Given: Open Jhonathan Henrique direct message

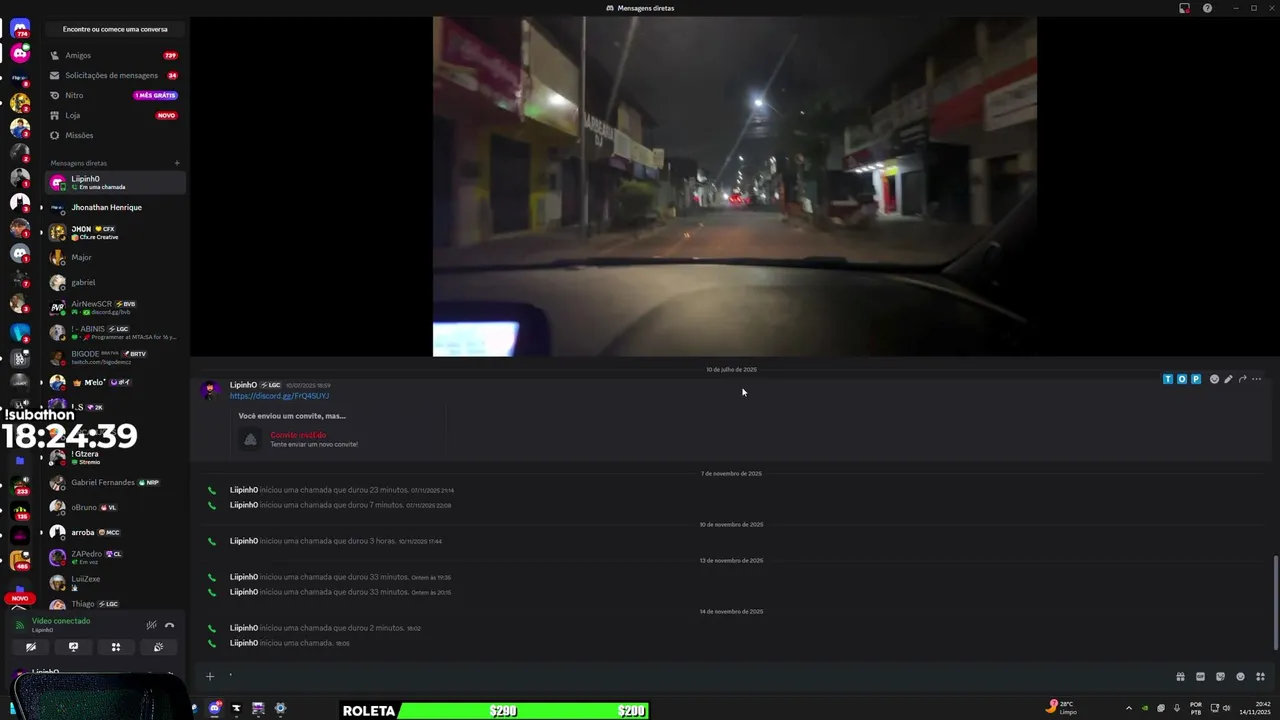Looking at the screenshot, I should click(x=115, y=207).
